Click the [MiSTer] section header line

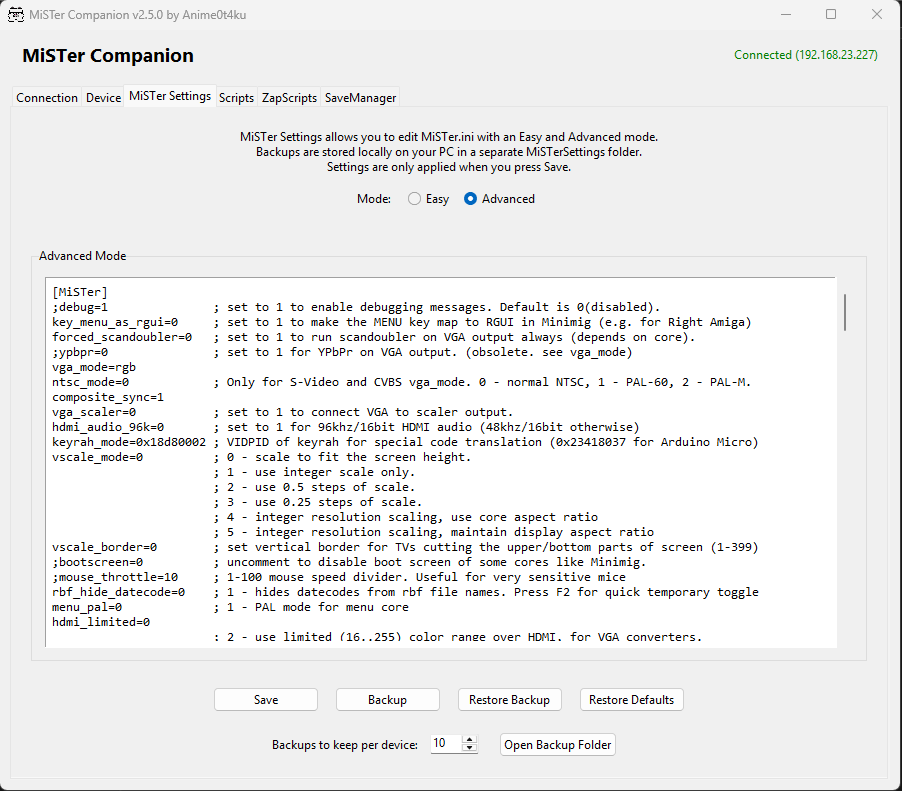click(80, 292)
